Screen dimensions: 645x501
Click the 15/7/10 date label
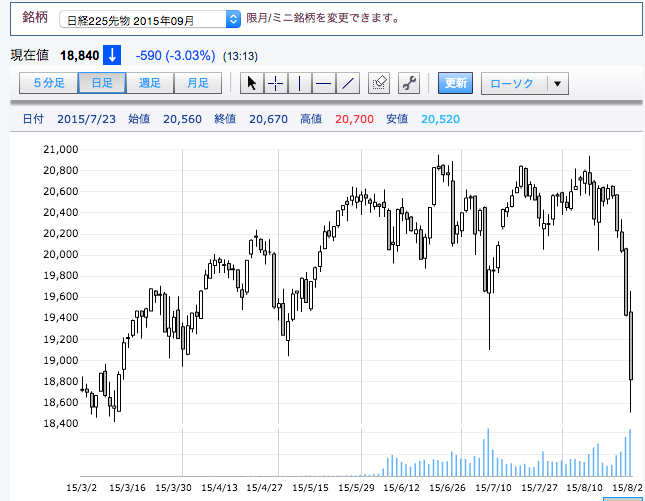point(493,488)
